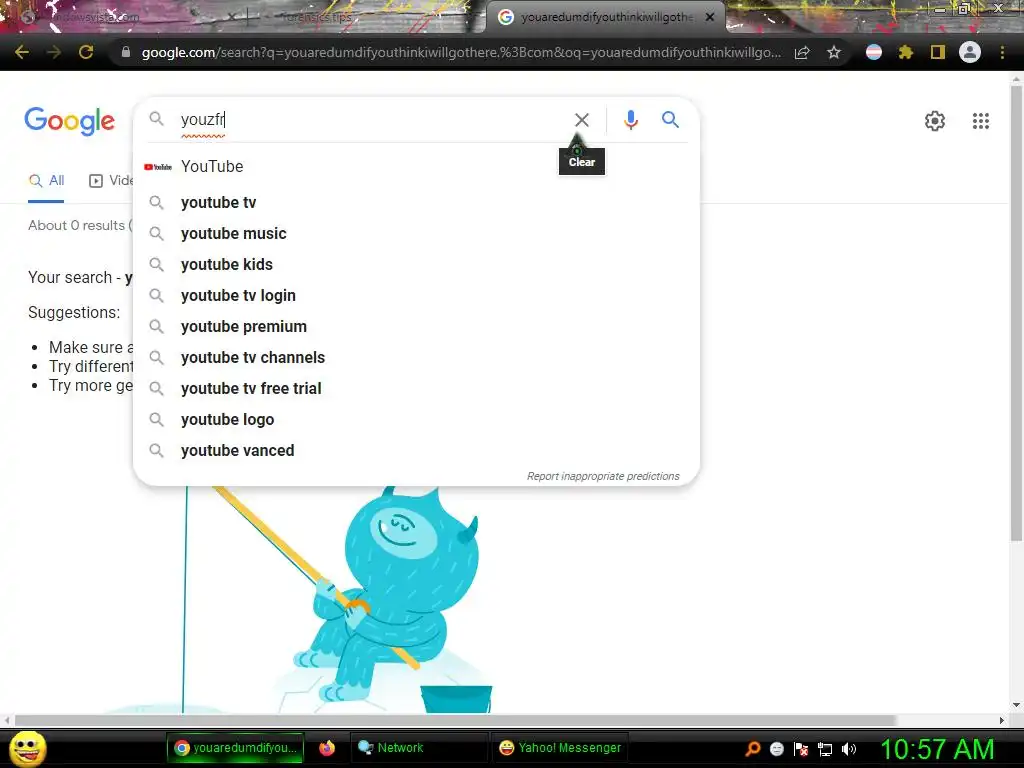Click the address bar URL
1024x768 pixels.
click(461, 52)
